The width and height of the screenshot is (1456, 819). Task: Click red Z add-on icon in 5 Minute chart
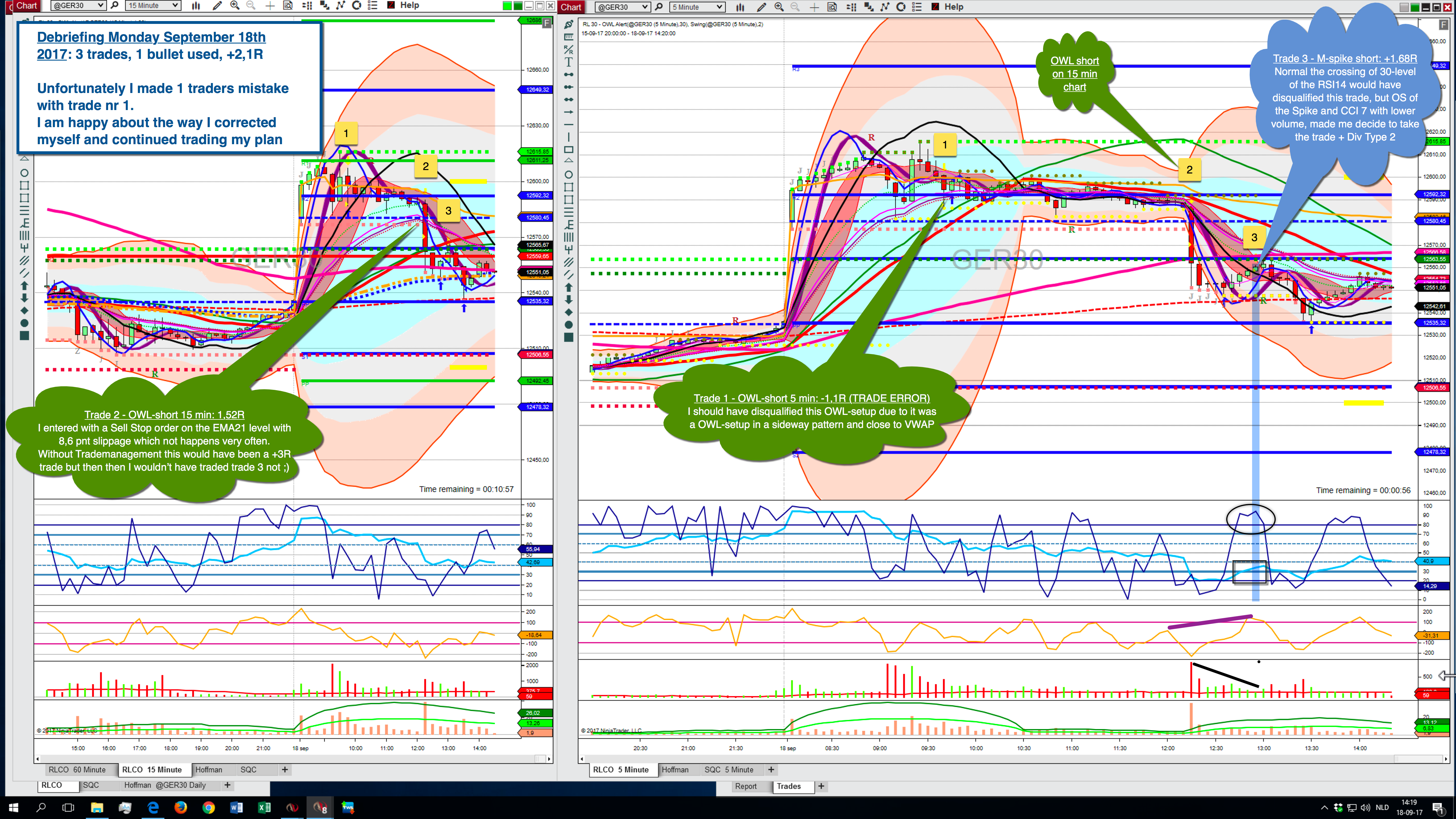(x=935, y=7)
